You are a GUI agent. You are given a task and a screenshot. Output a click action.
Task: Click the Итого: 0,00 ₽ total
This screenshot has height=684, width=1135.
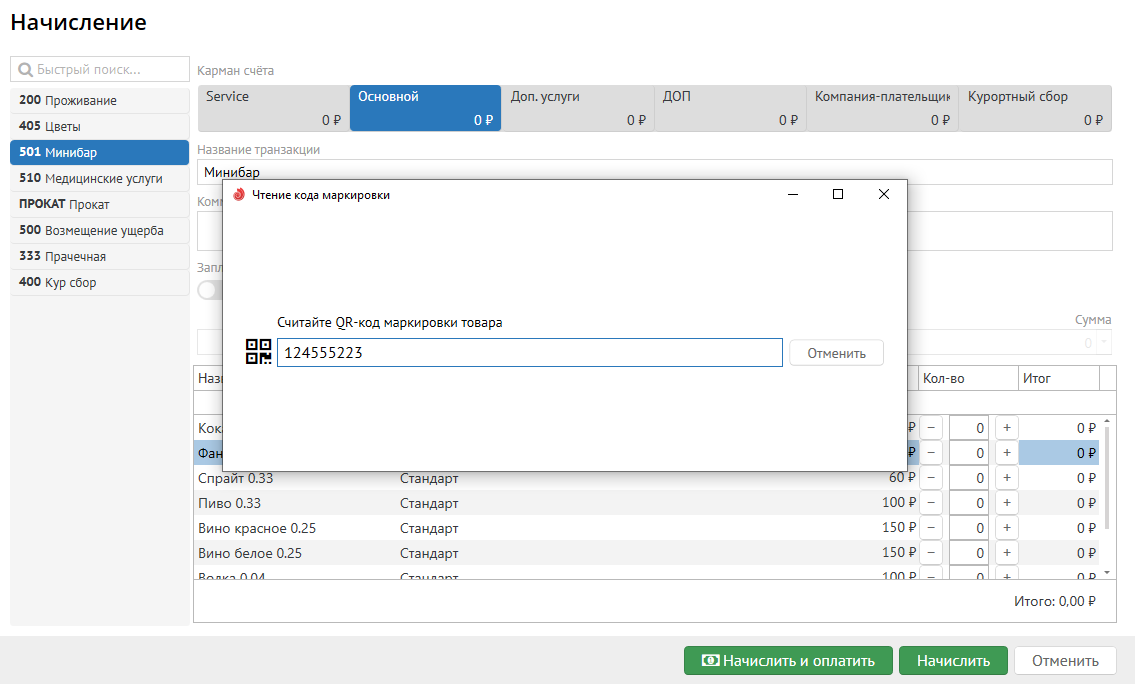[1055, 601]
